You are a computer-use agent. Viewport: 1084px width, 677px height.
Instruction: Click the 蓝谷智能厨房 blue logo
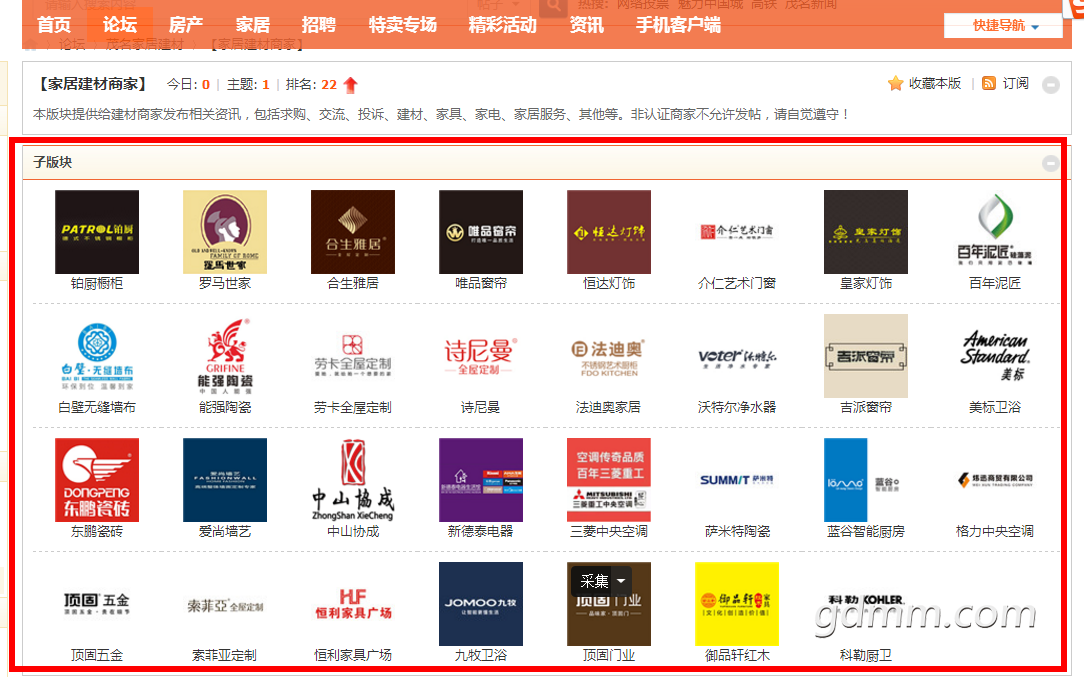tap(866, 480)
